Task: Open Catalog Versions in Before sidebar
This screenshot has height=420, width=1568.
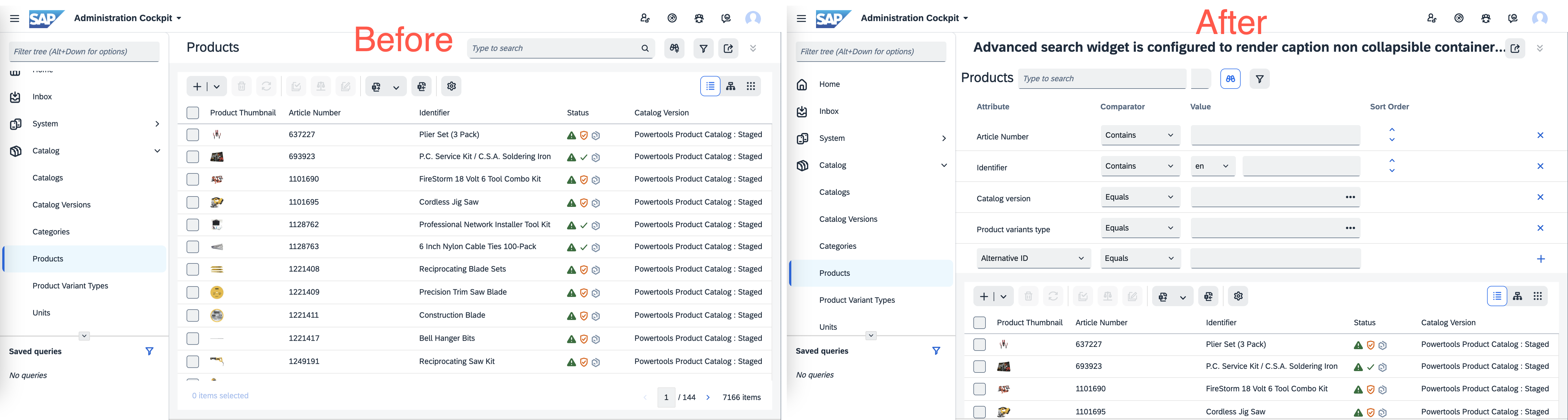Action: coord(62,205)
